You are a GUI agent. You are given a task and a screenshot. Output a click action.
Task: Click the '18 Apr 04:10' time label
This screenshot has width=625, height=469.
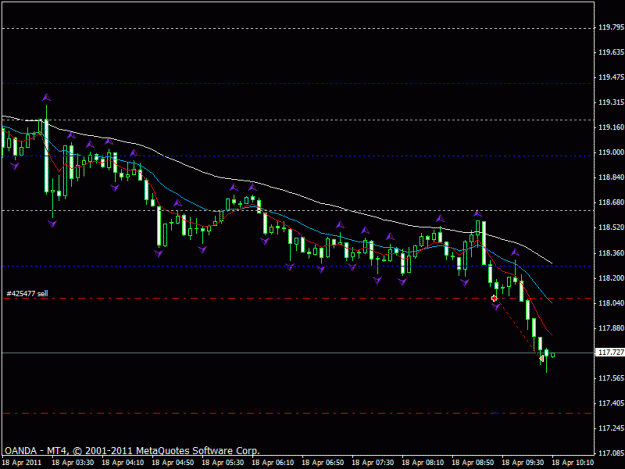[123, 463]
